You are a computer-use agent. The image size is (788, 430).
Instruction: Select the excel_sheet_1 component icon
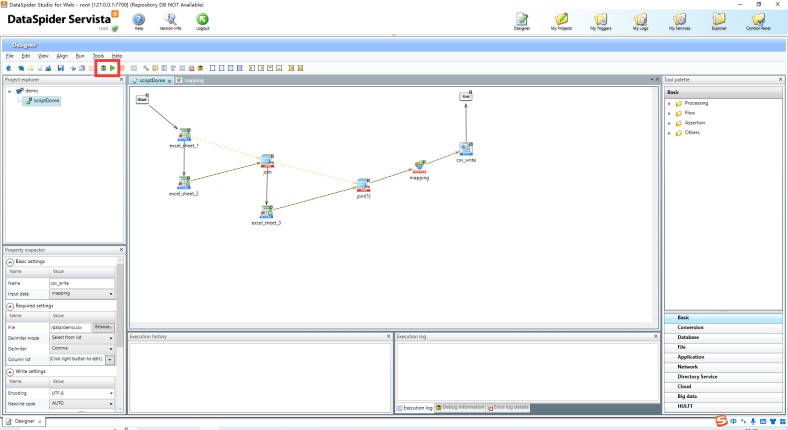click(184, 135)
